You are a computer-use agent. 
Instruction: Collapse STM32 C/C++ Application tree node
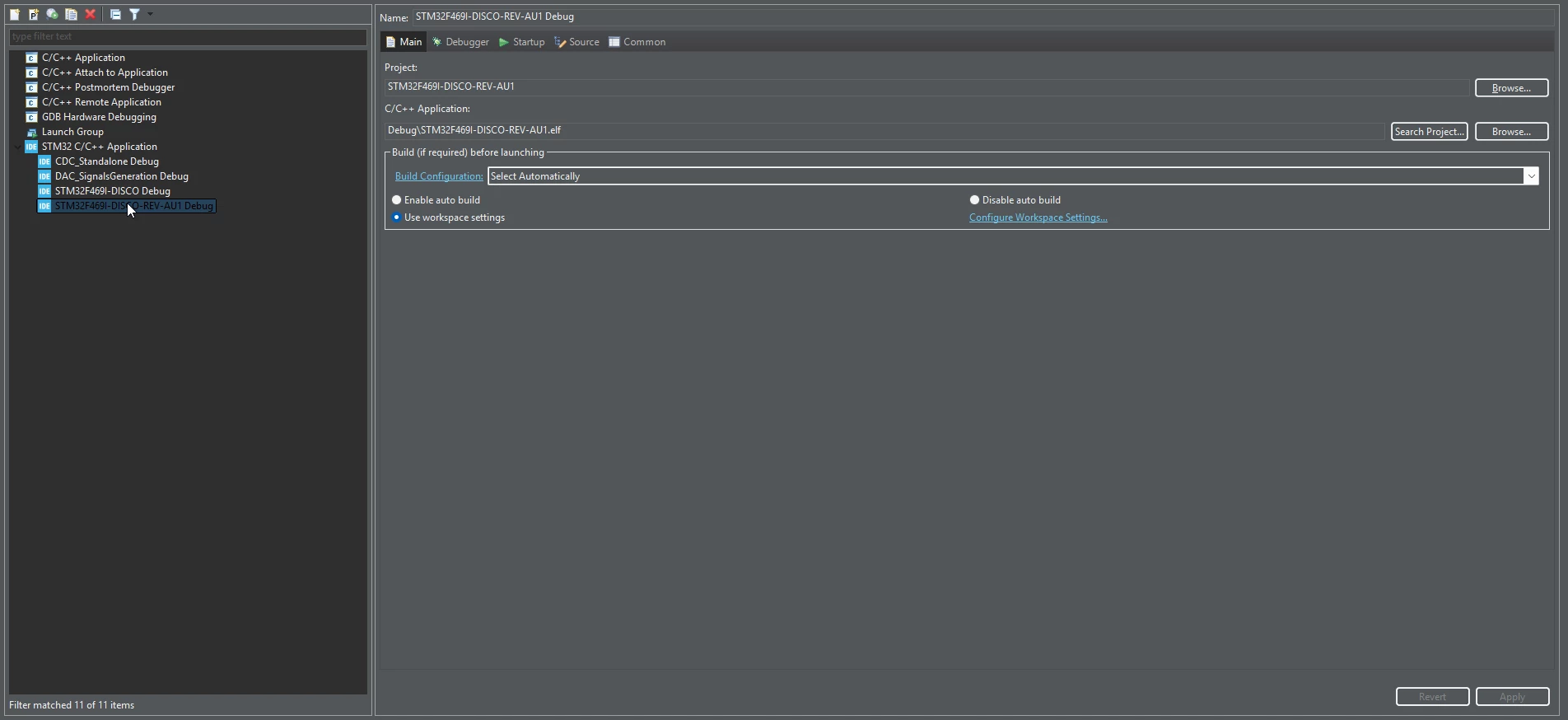coord(17,147)
